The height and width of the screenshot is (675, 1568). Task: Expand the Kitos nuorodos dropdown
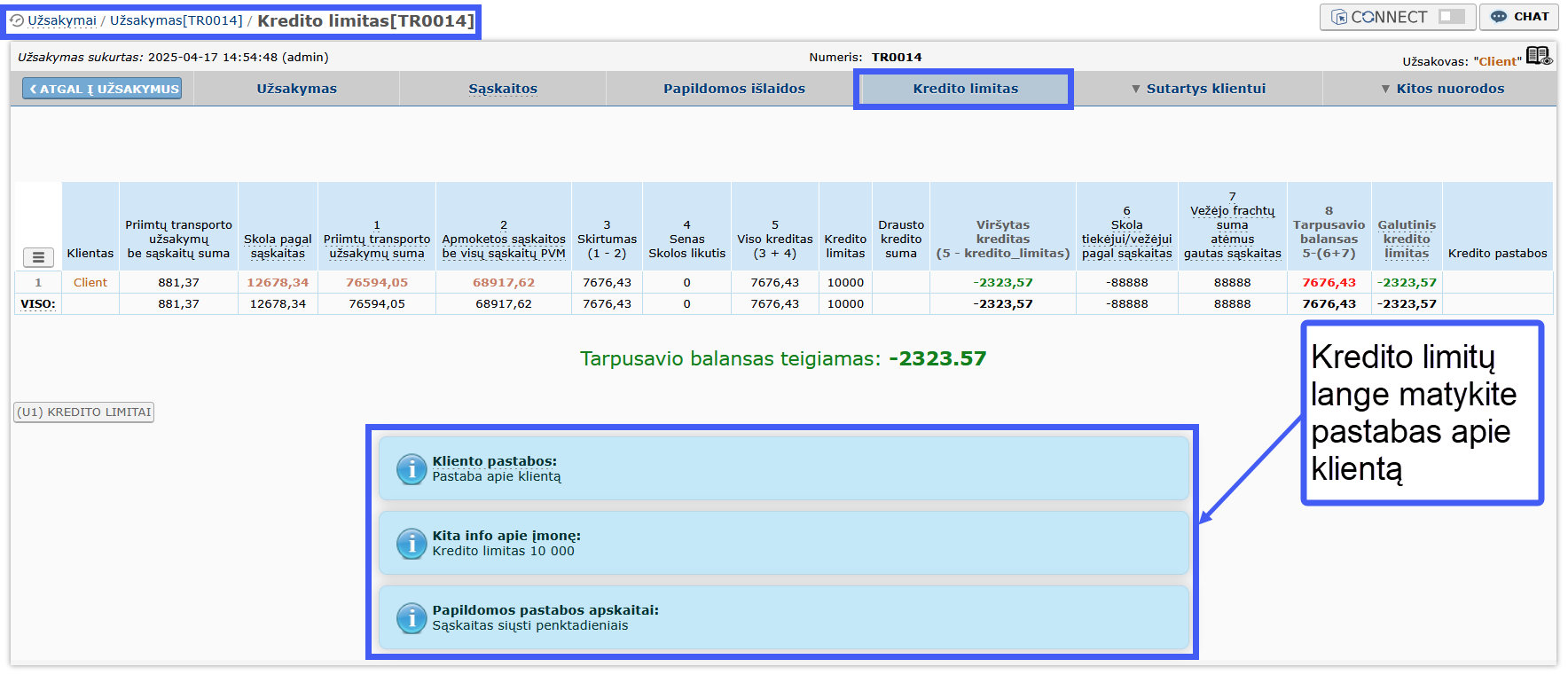pos(1442,89)
